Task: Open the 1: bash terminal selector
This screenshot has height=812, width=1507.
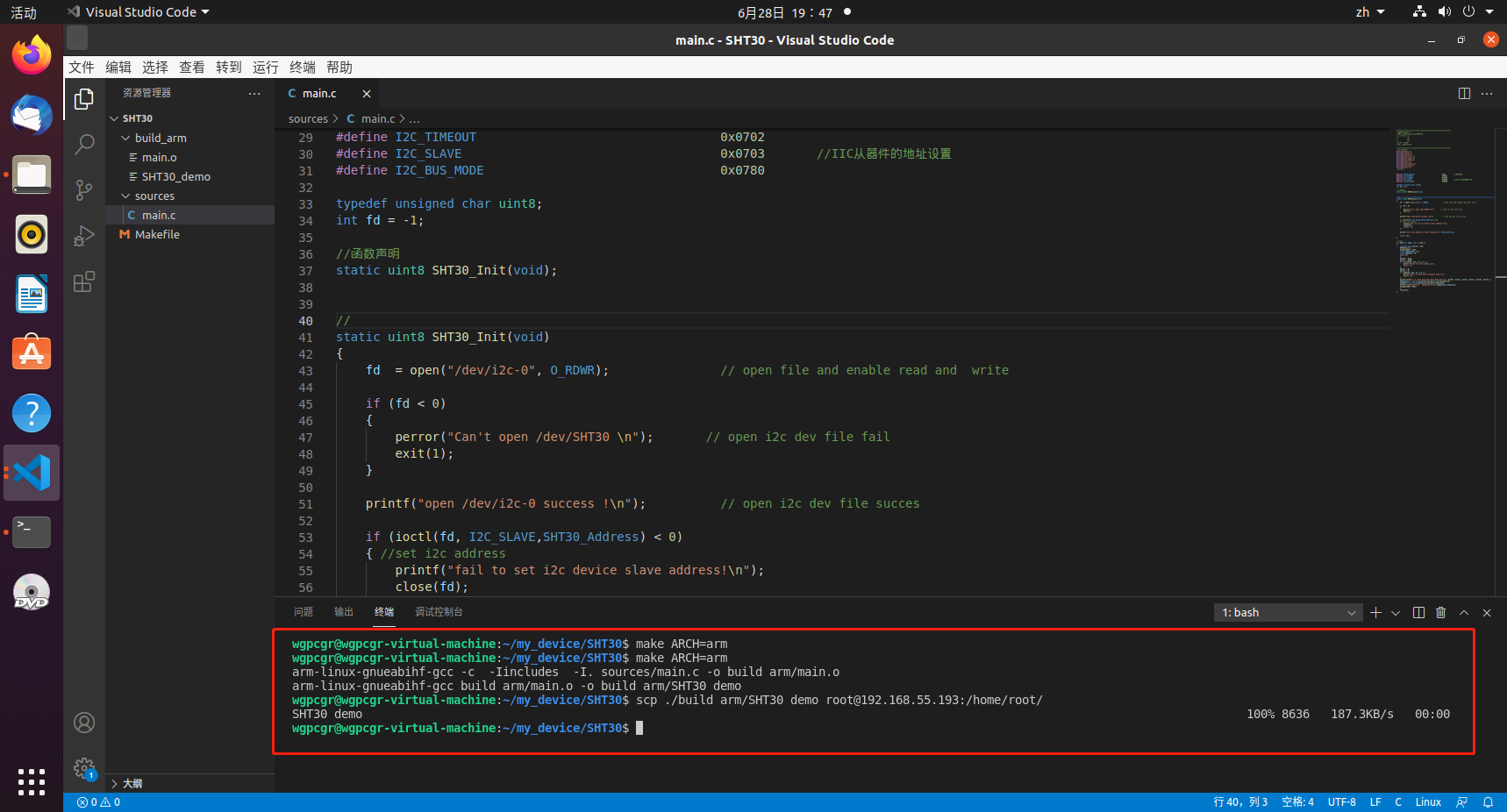Action: click(1288, 613)
